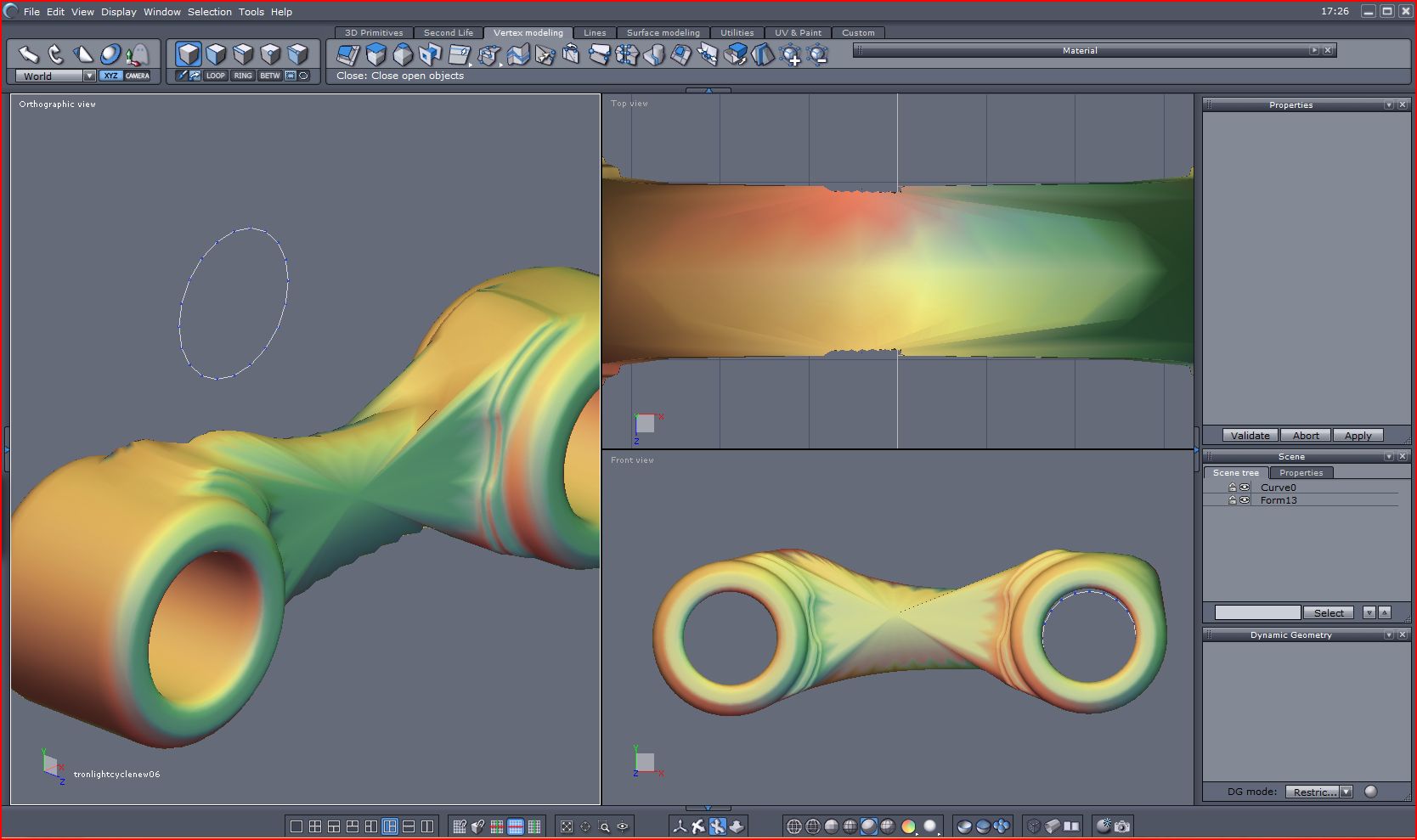Image resolution: width=1417 pixels, height=840 pixels.
Task: Click the decagon-shaped bevel tool icon
Action: click(403, 55)
